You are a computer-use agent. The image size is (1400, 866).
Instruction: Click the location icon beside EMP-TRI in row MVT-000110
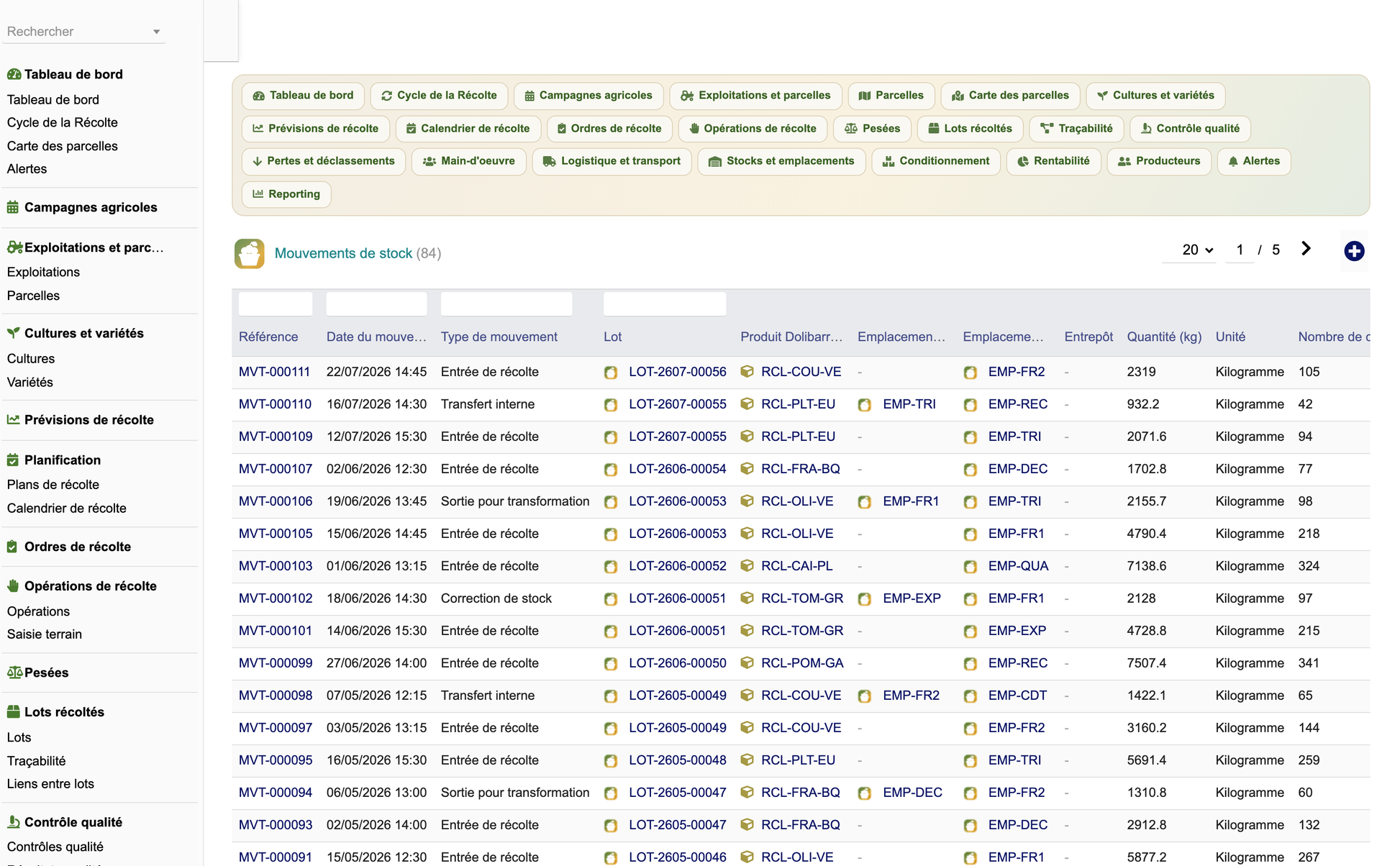865,405
